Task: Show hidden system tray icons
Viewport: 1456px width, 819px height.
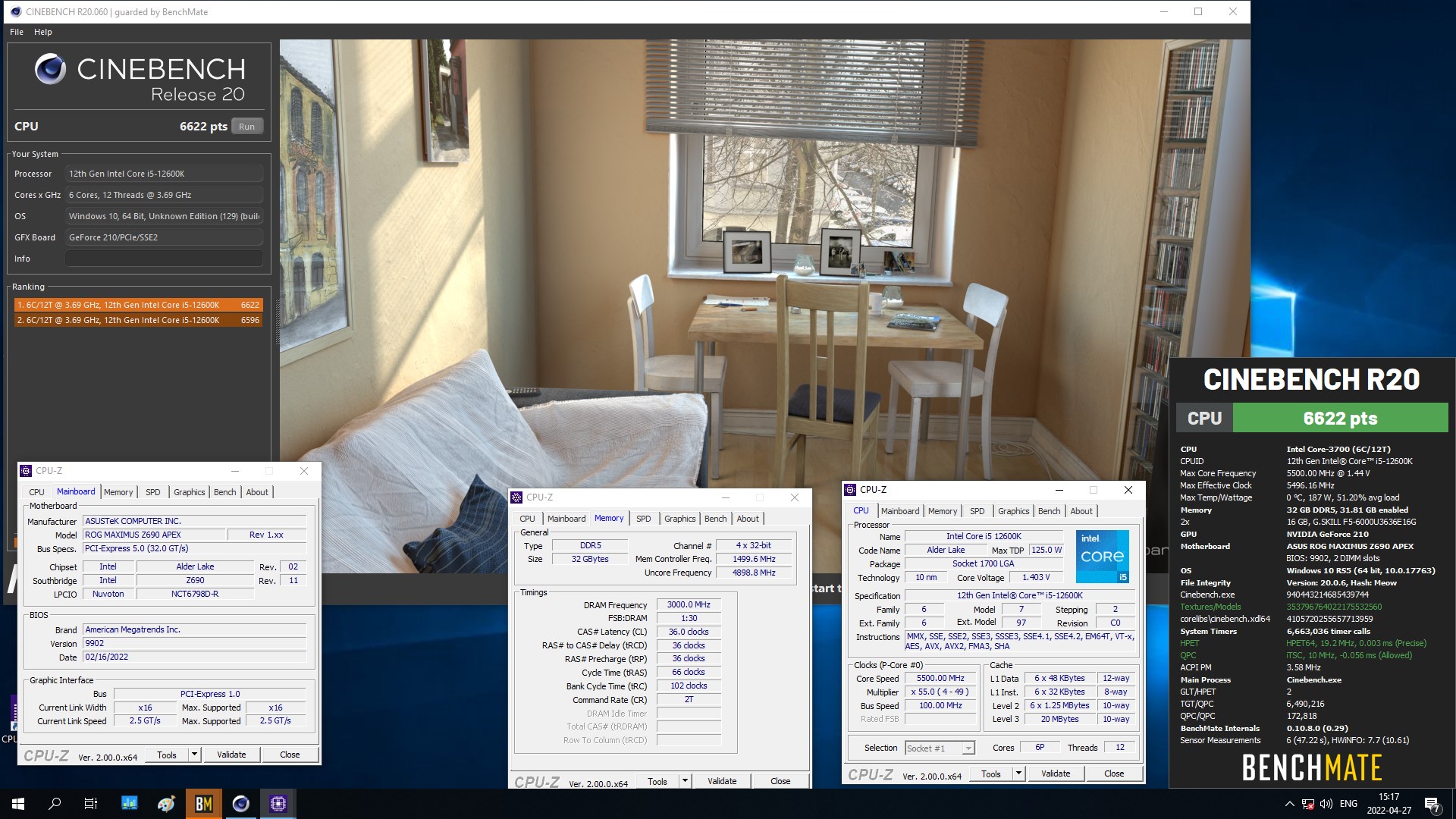Action: [x=1289, y=804]
